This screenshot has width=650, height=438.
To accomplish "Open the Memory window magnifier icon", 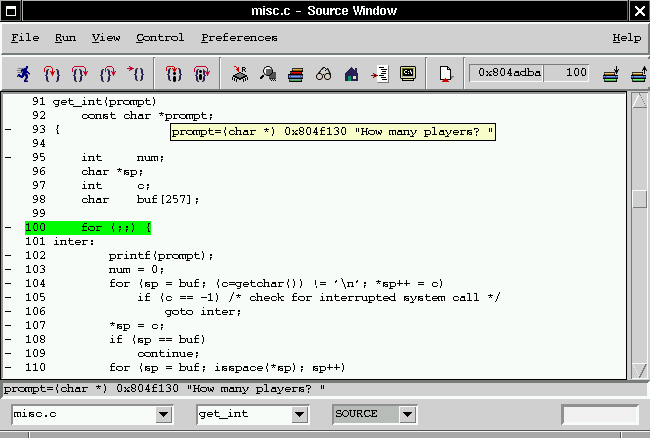I will 268,73.
